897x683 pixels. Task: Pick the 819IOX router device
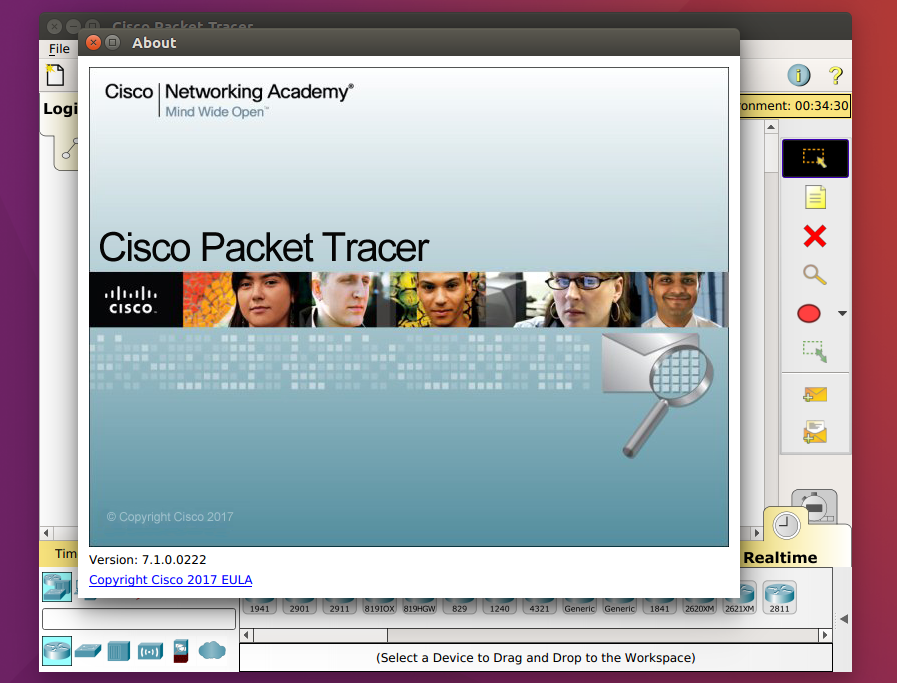coord(379,606)
